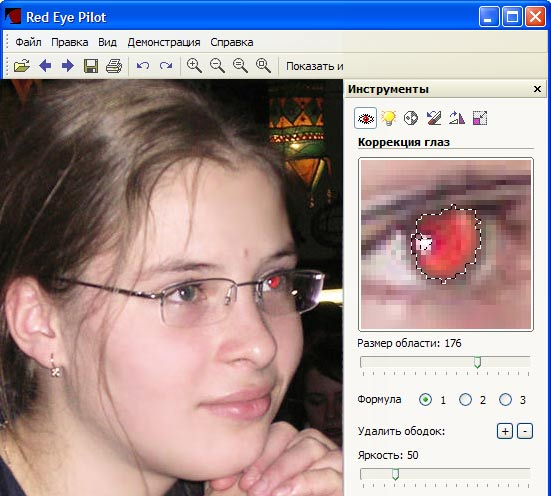Select Formula 2 radio button
Viewport: 551px width, 496px height.
(465, 400)
